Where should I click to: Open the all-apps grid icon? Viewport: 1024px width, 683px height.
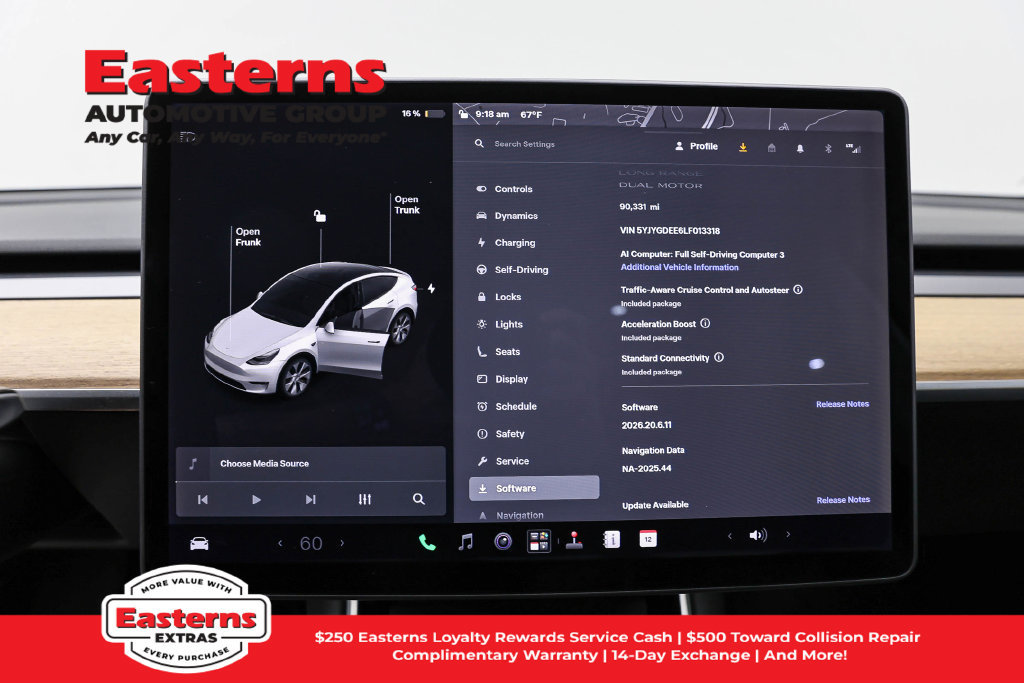coord(539,541)
